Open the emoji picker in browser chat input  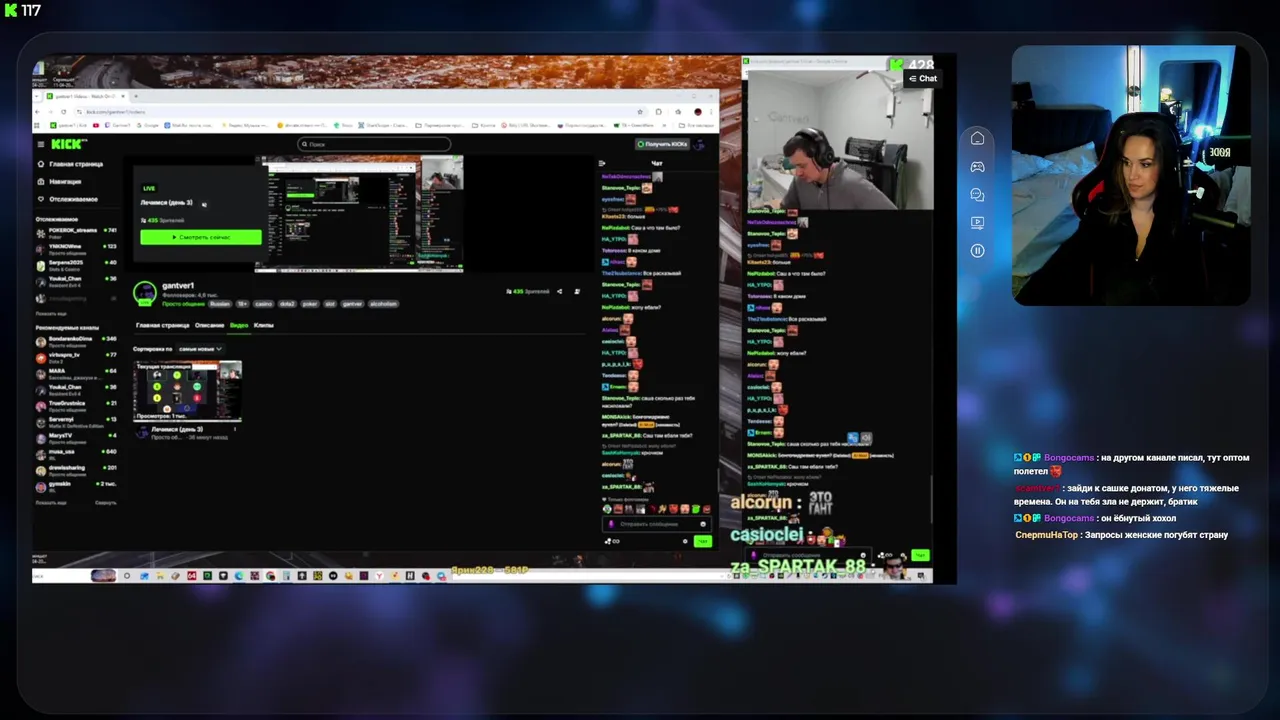pyautogui.click(x=704, y=524)
